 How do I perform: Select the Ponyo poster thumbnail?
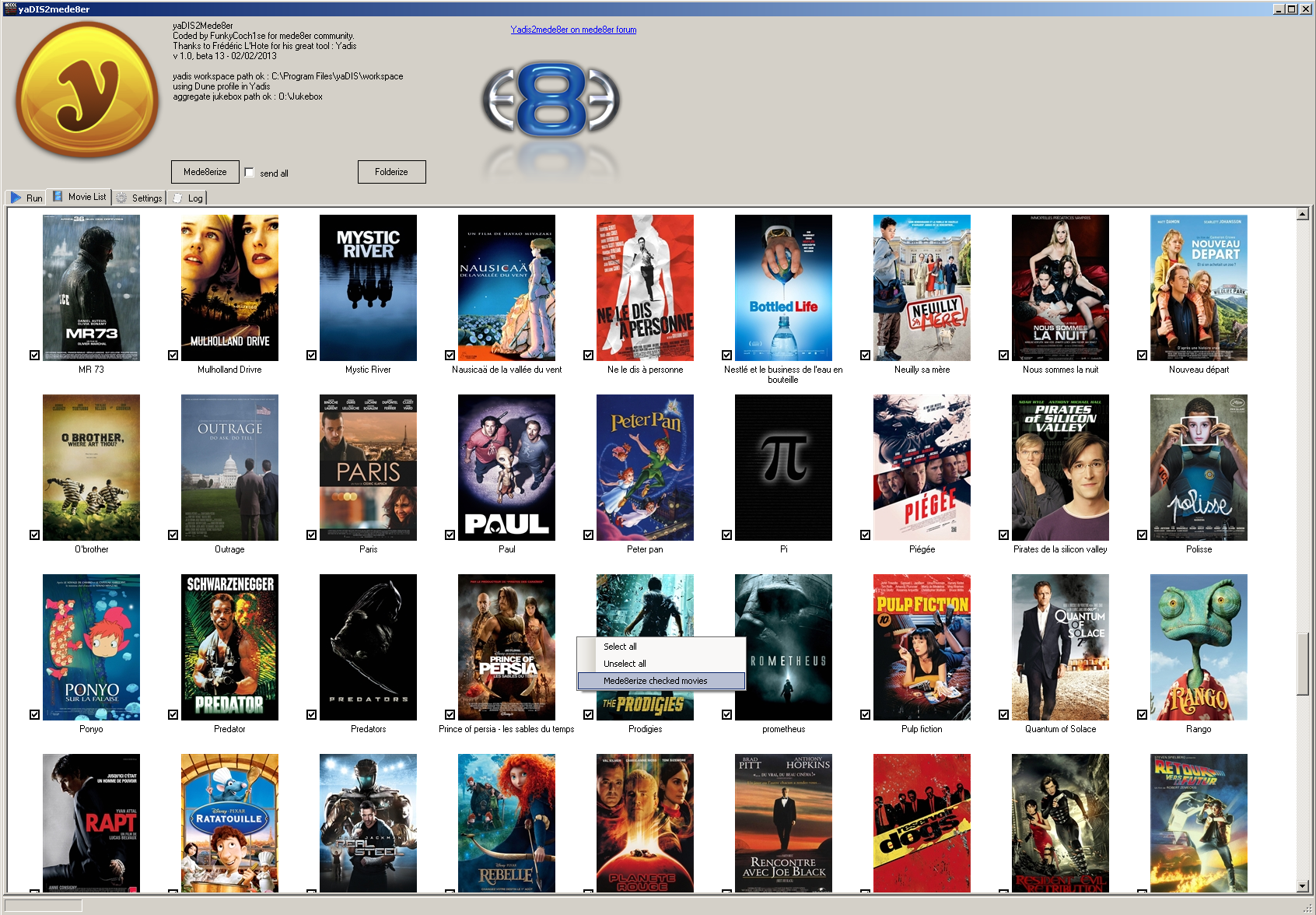pyautogui.click(x=91, y=647)
